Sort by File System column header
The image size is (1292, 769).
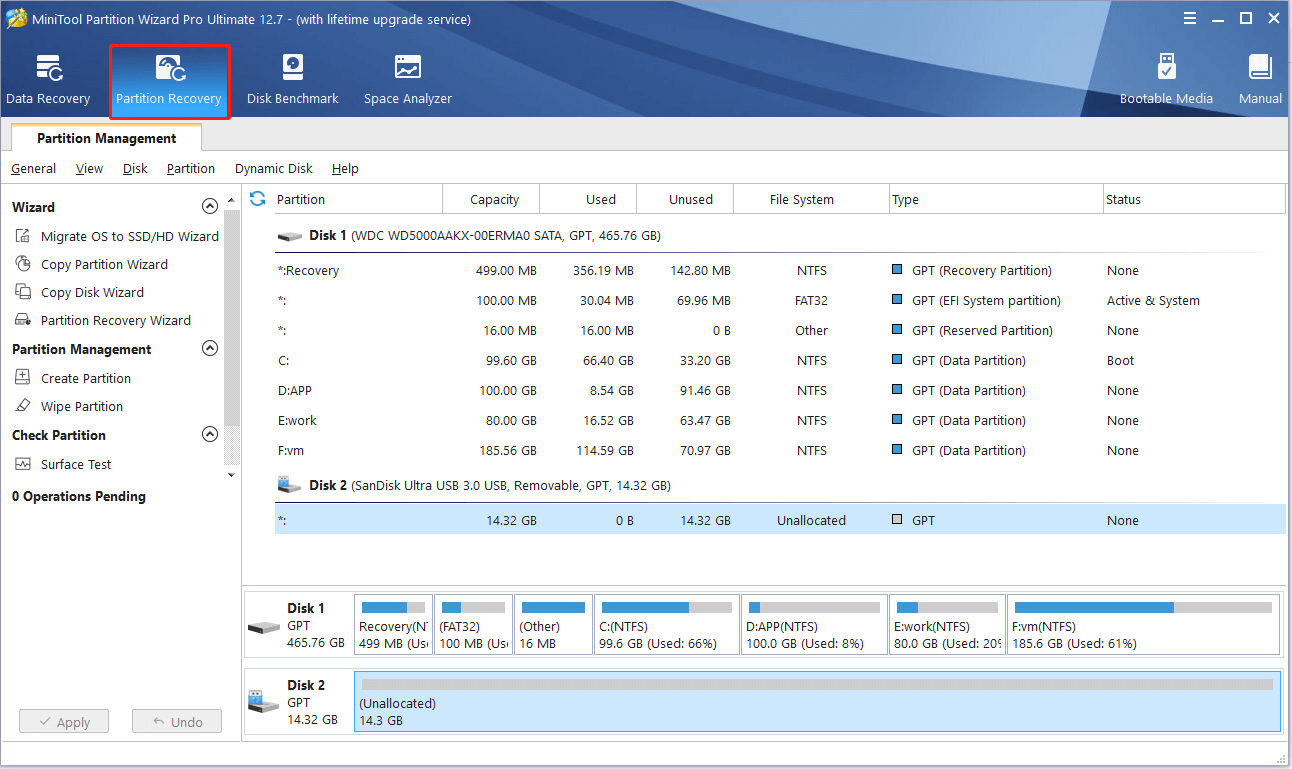pyautogui.click(x=811, y=199)
